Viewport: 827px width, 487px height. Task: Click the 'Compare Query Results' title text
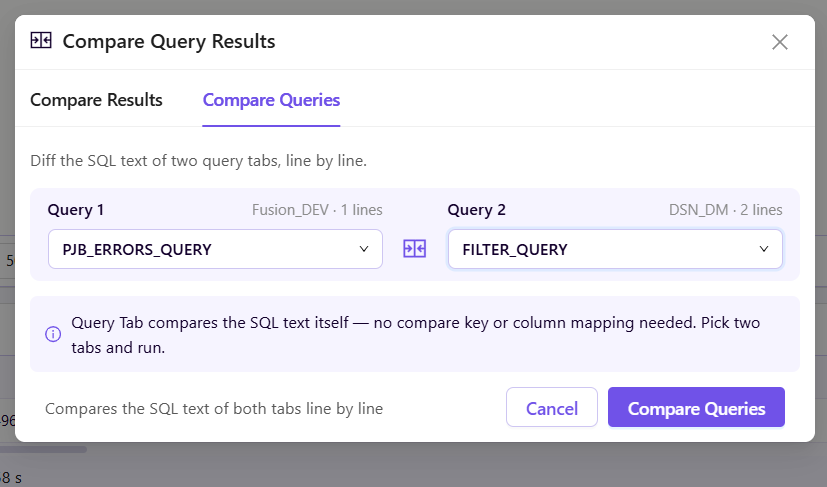click(169, 41)
